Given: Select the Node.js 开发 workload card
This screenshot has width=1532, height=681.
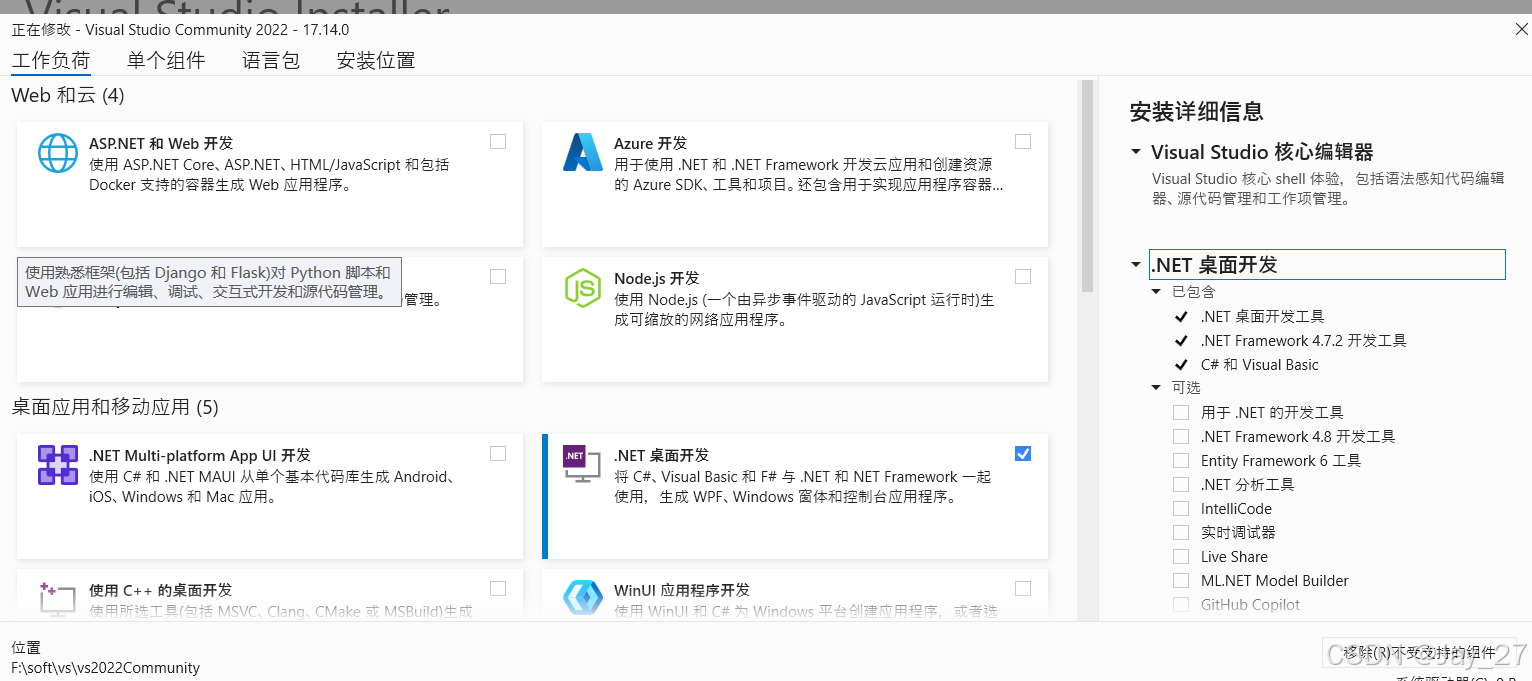Looking at the screenshot, I should point(795,319).
